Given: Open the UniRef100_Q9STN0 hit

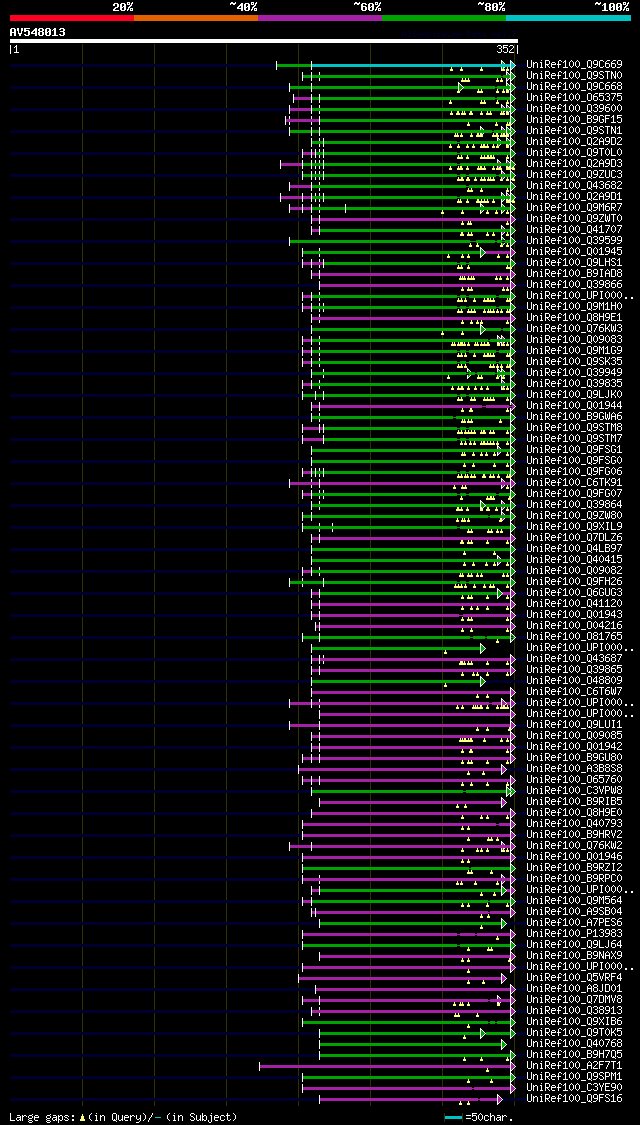Looking at the screenshot, I should coord(574,75).
